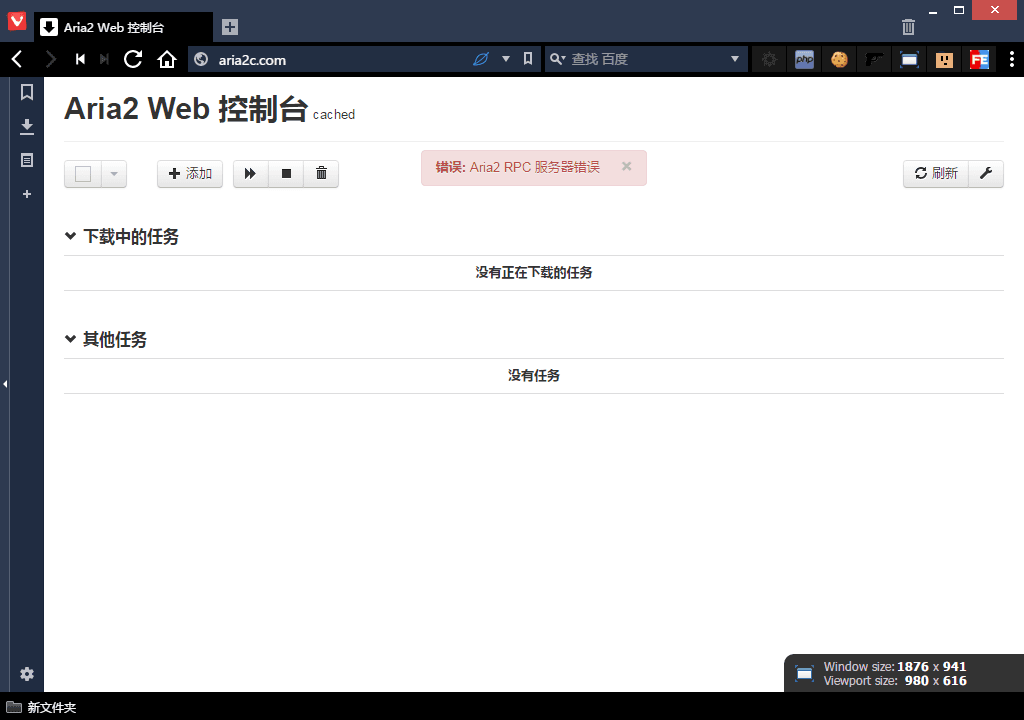
Task: Open the Notes side panel
Action: coord(27,160)
